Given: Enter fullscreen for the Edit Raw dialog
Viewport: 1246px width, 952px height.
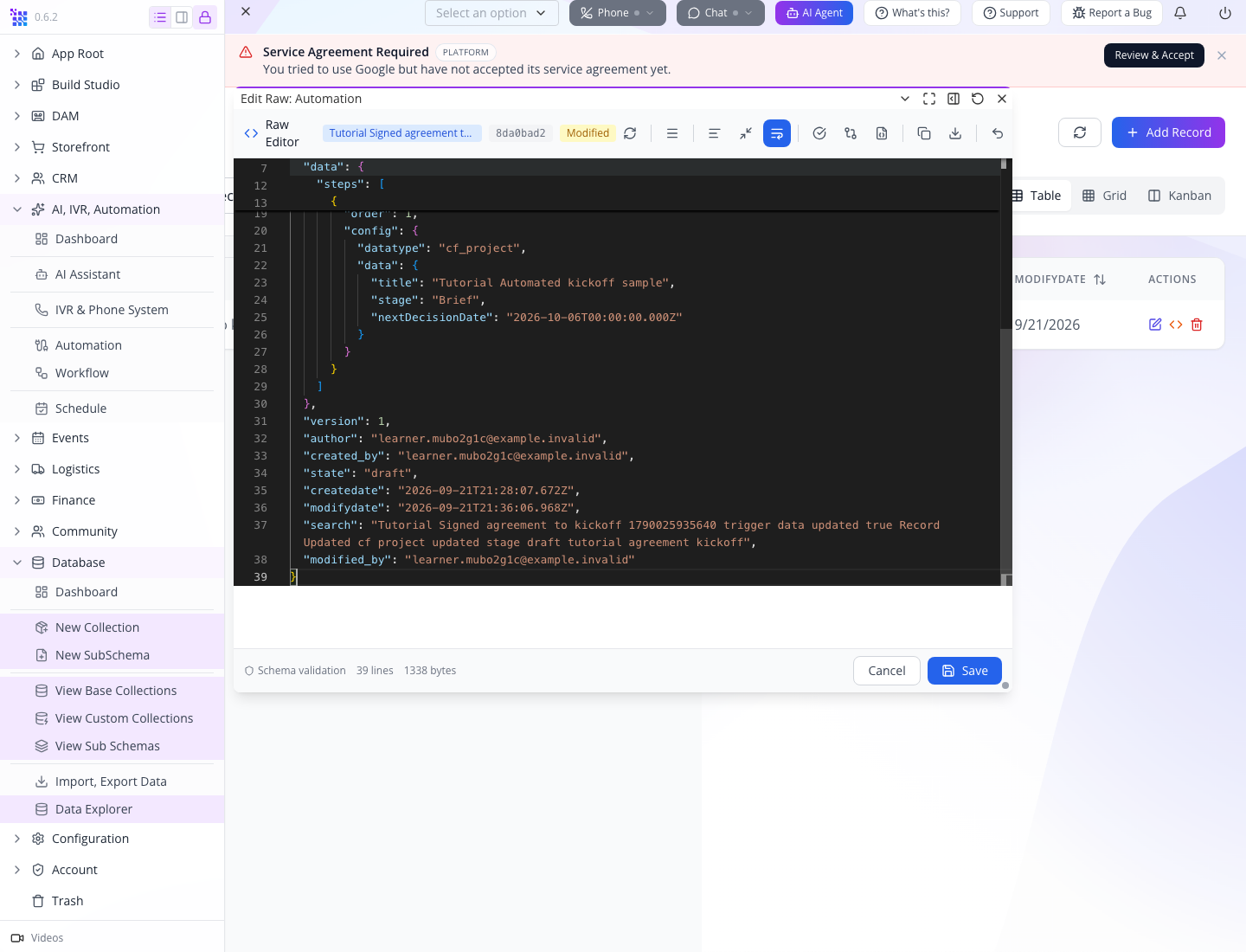Looking at the screenshot, I should tap(929, 99).
